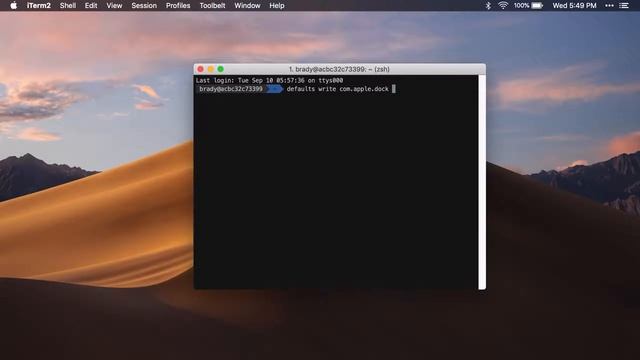Viewport: 640px width, 360px height.
Task: Zoom the terminal with green button
Action: (x=220, y=69)
